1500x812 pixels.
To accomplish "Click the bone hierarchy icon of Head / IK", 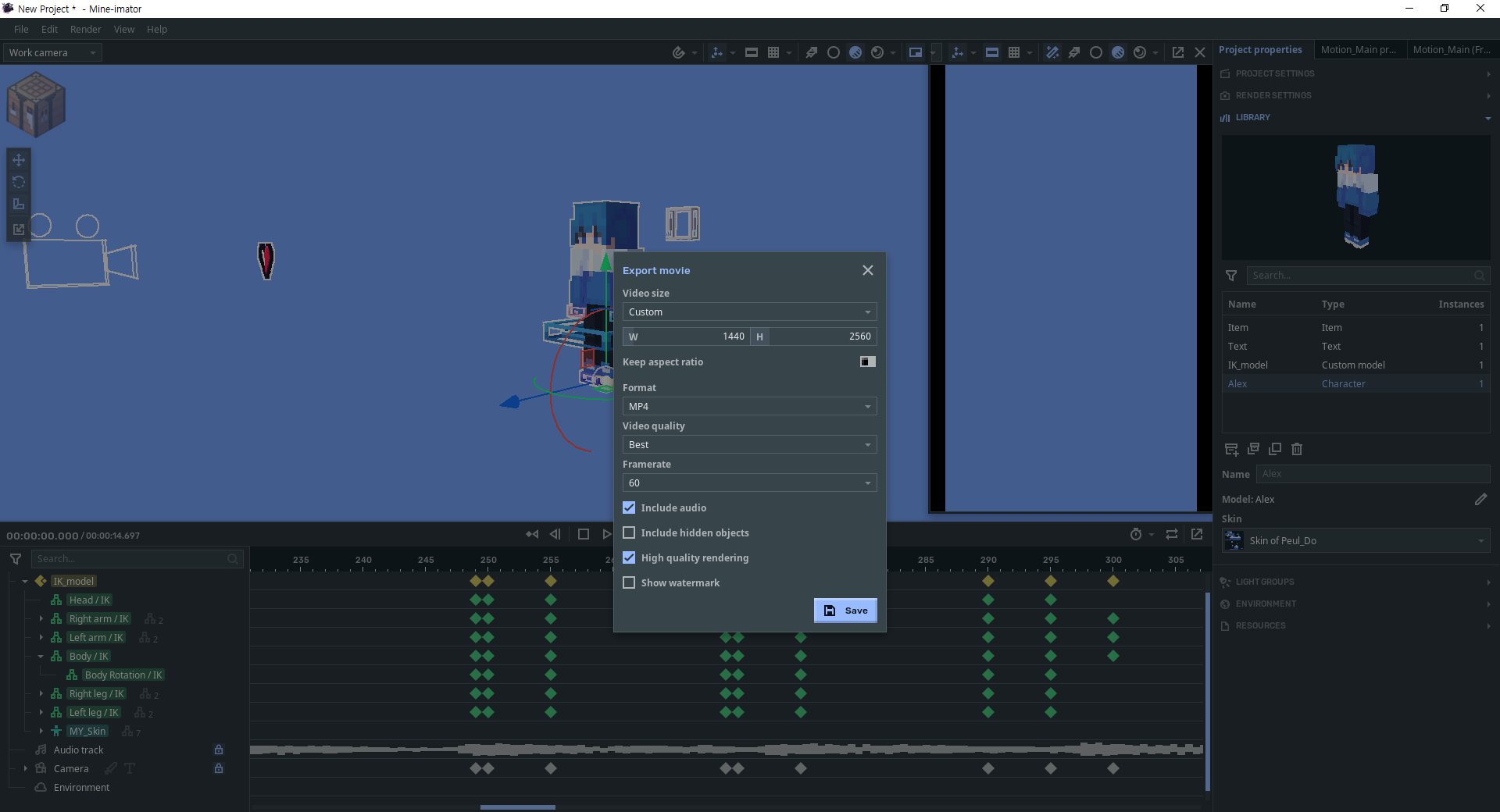I will pos(56,600).
